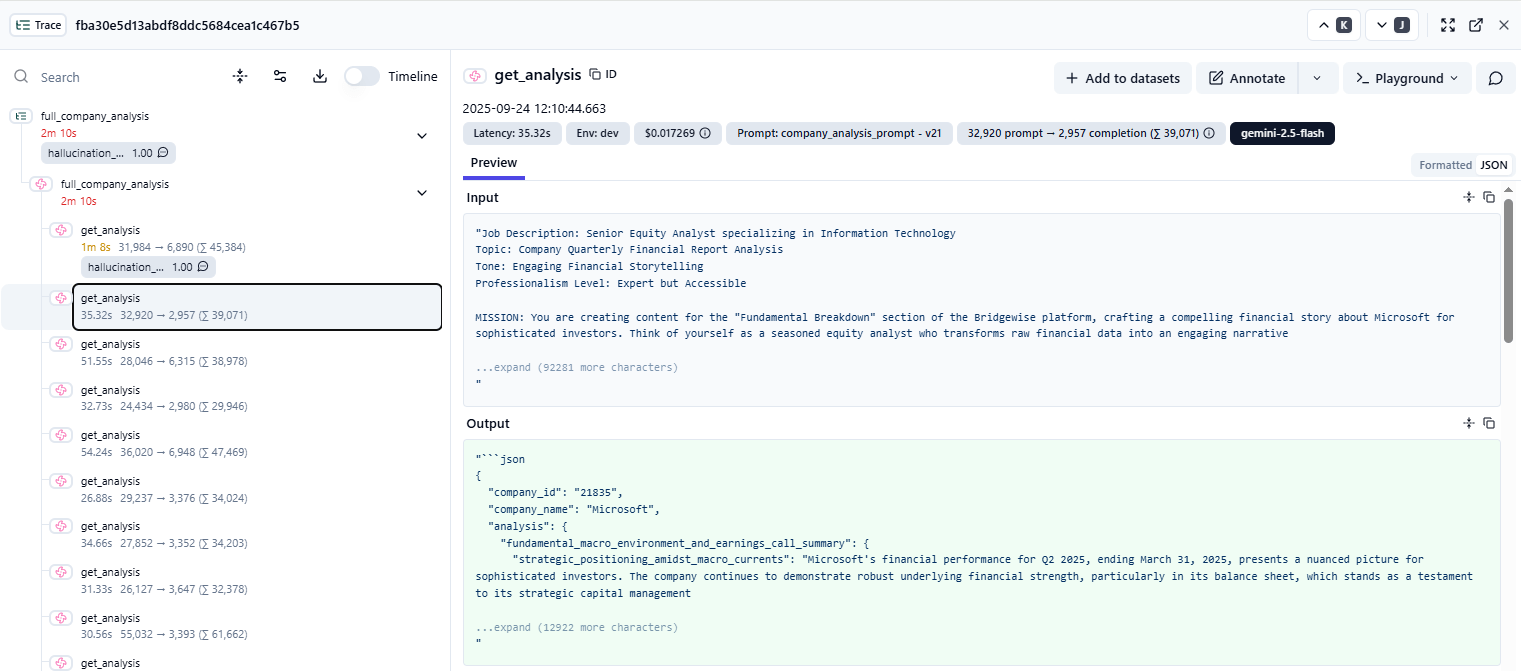Image resolution: width=1521 pixels, height=671 pixels.
Task: Expand 92281 more characters in Input
Action: (x=577, y=367)
